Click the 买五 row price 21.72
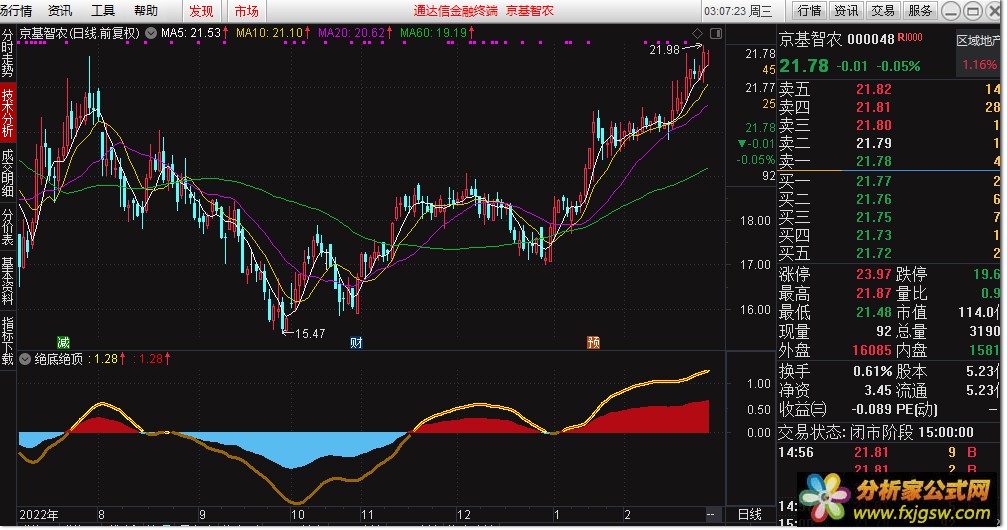1007x530 pixels. coord(873,253)
